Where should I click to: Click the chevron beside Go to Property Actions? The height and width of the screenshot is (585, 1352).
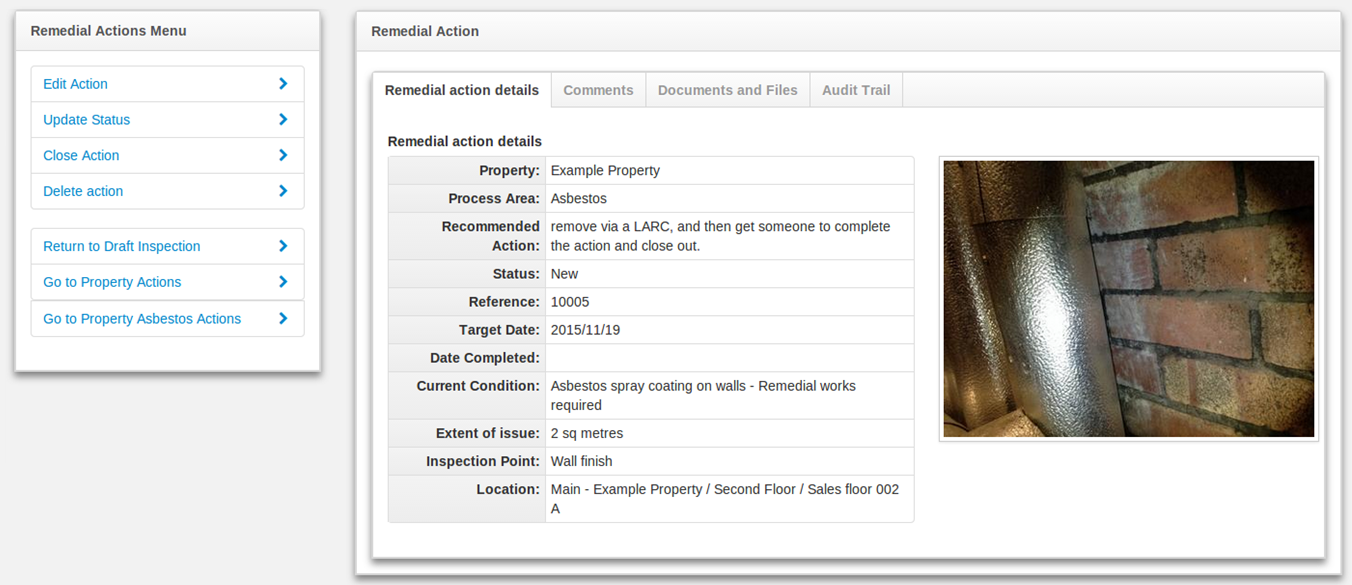pos(283,282)
